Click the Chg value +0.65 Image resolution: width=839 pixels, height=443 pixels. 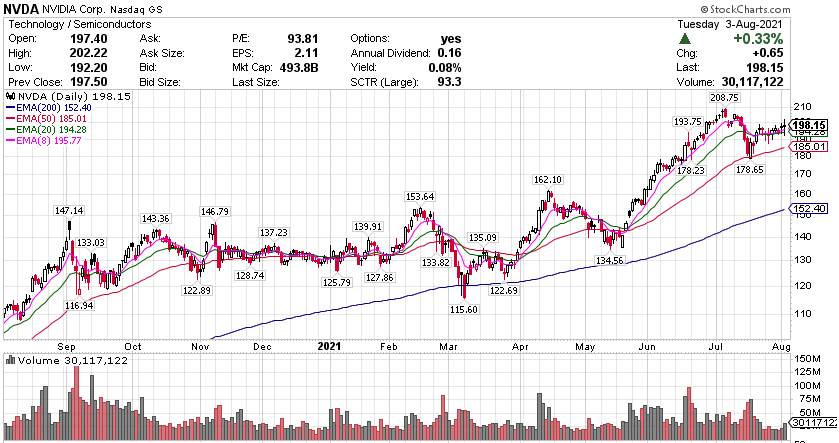[x=767, y=53]
